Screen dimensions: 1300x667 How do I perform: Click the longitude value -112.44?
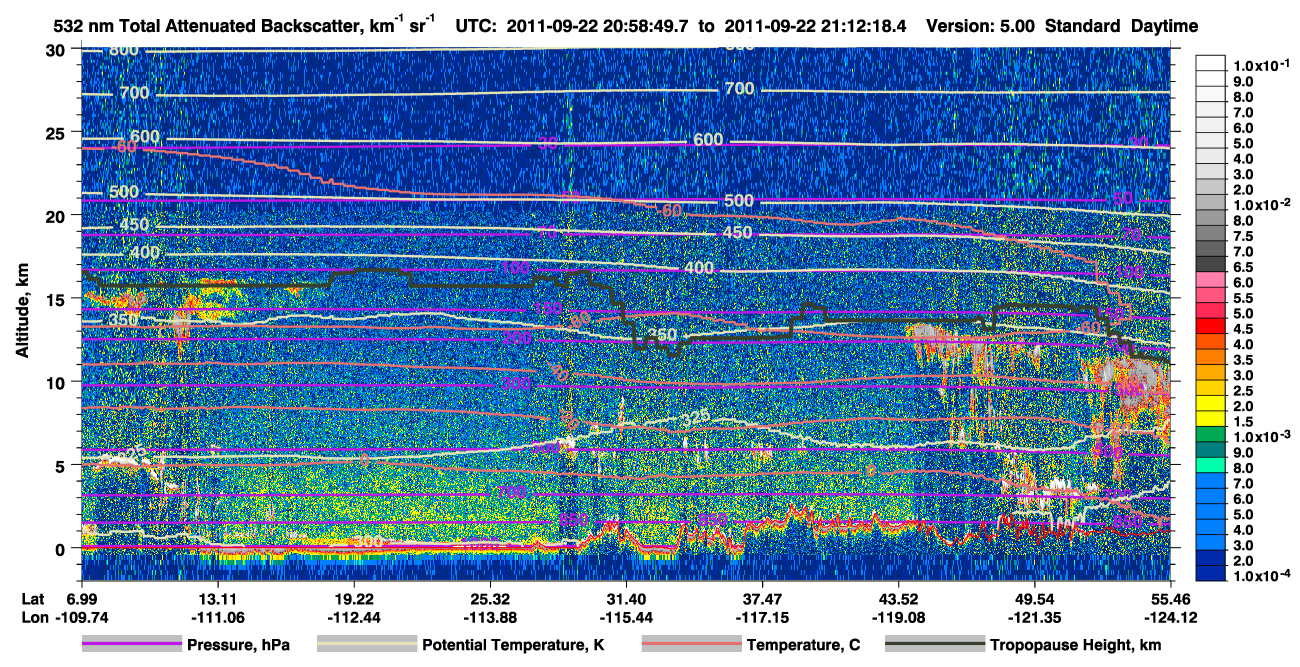353,616
